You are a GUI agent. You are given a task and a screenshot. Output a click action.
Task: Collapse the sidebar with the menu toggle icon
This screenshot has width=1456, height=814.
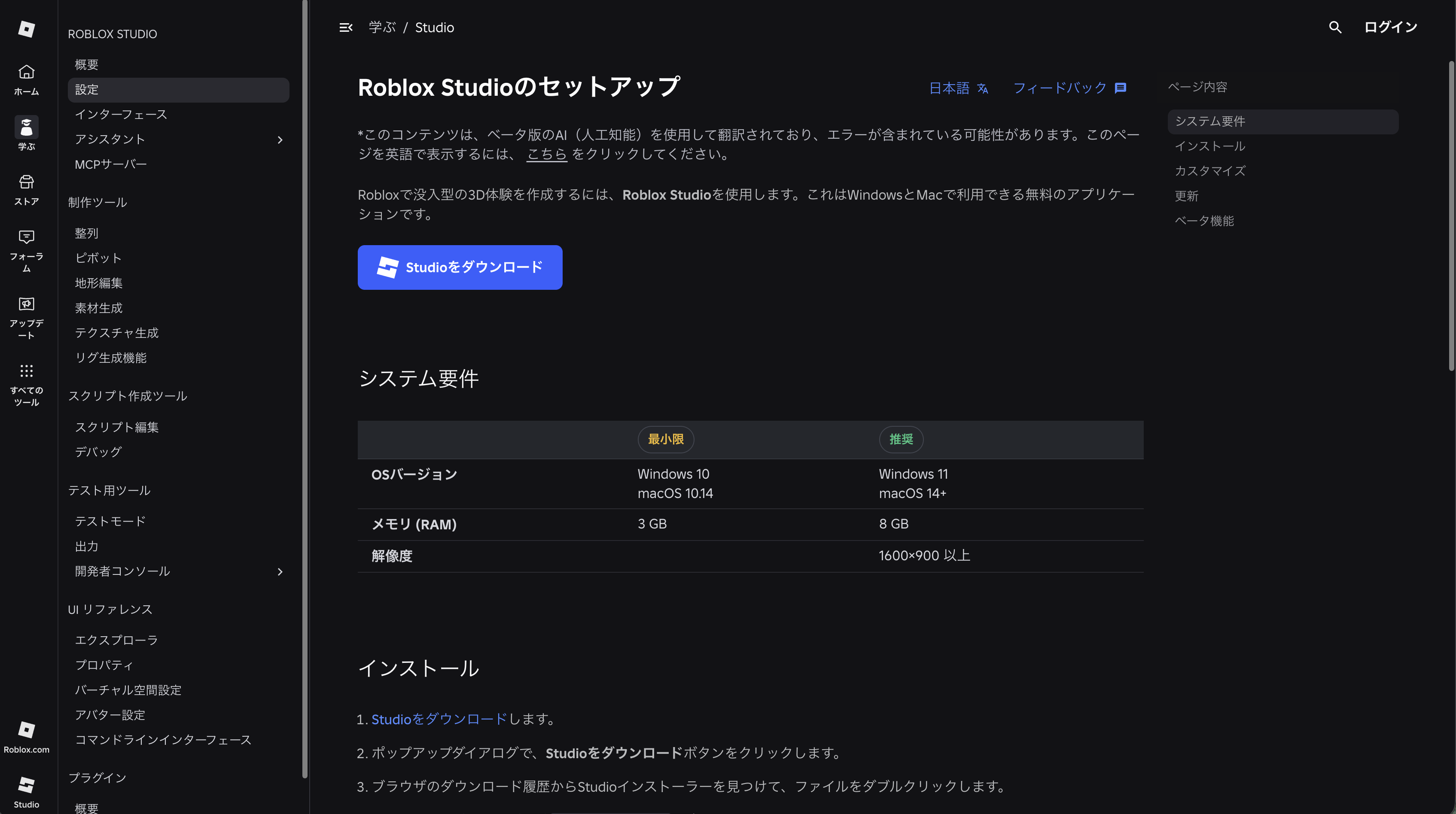346,27
